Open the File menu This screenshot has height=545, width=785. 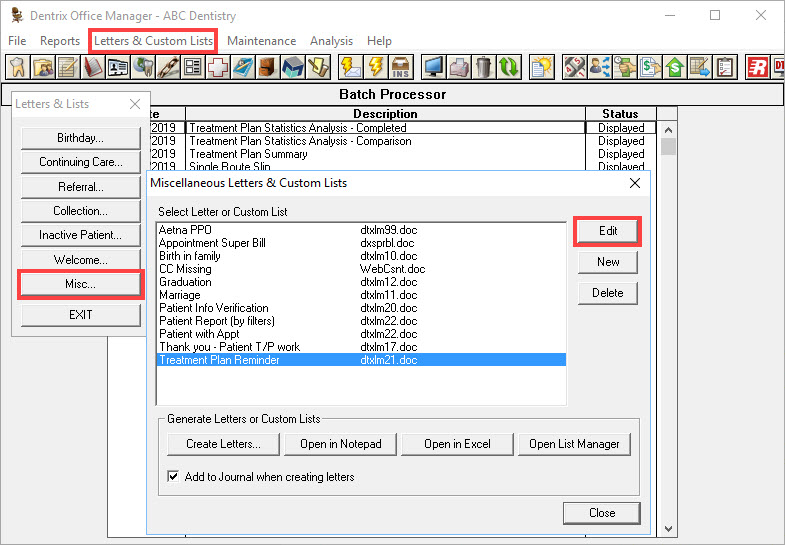click(x=17, y=41)
